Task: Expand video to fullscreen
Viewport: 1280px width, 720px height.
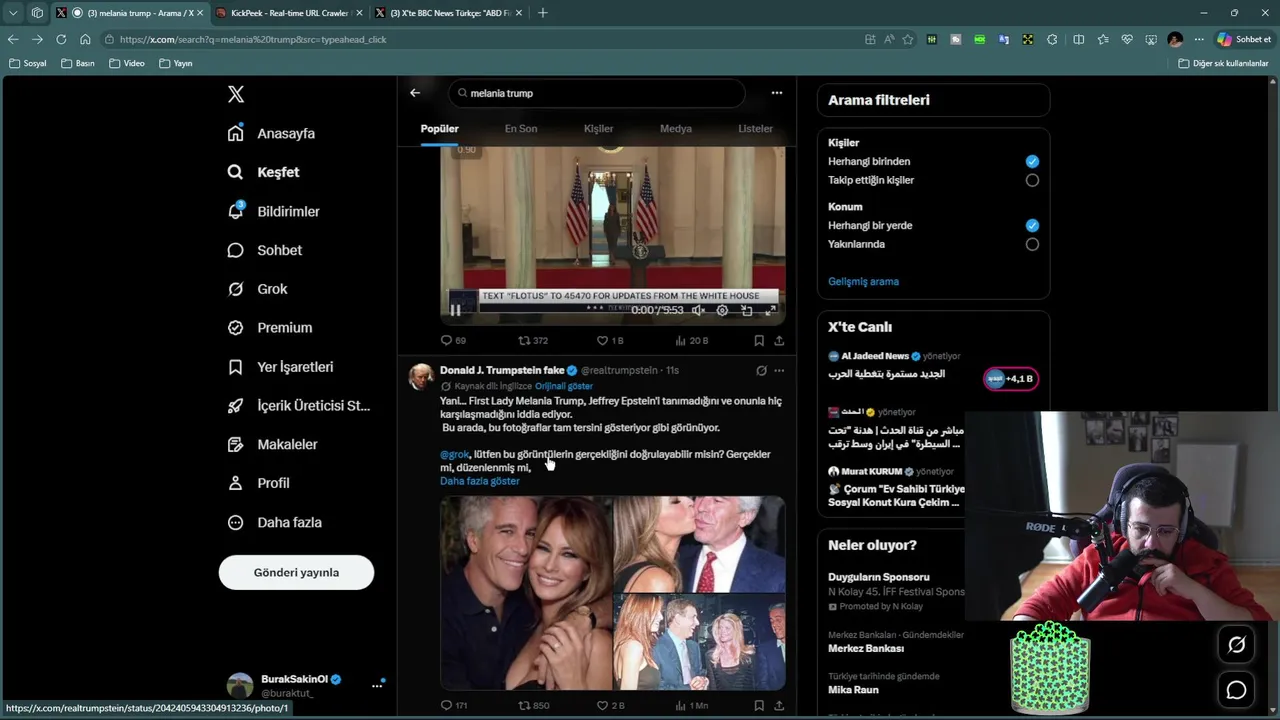Action: (x=770, y=310)
